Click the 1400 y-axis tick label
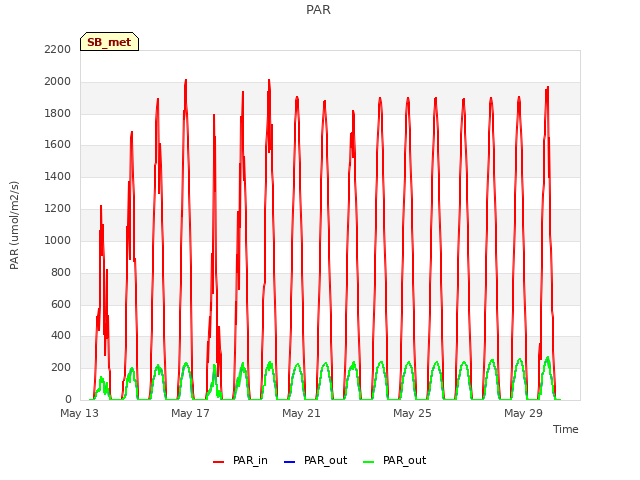 click(x=58, y=177)
